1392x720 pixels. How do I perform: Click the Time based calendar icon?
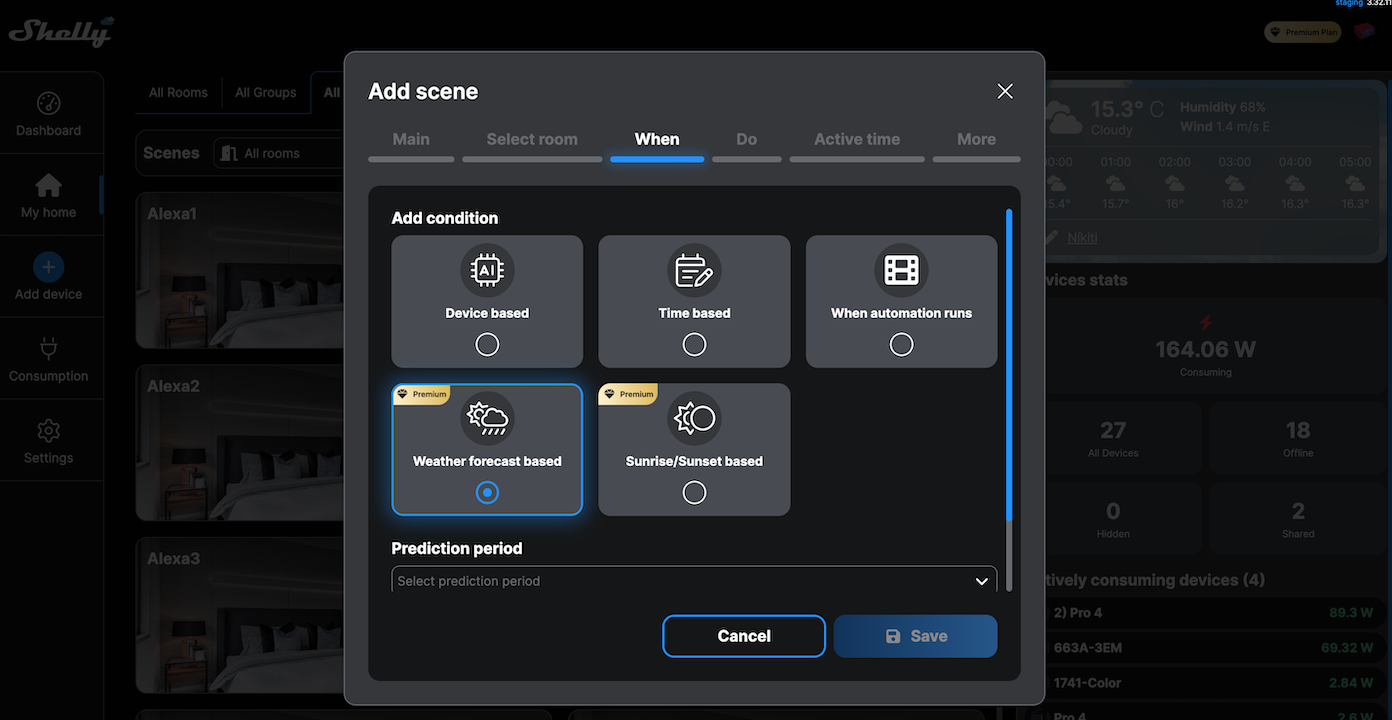point(694,270)
